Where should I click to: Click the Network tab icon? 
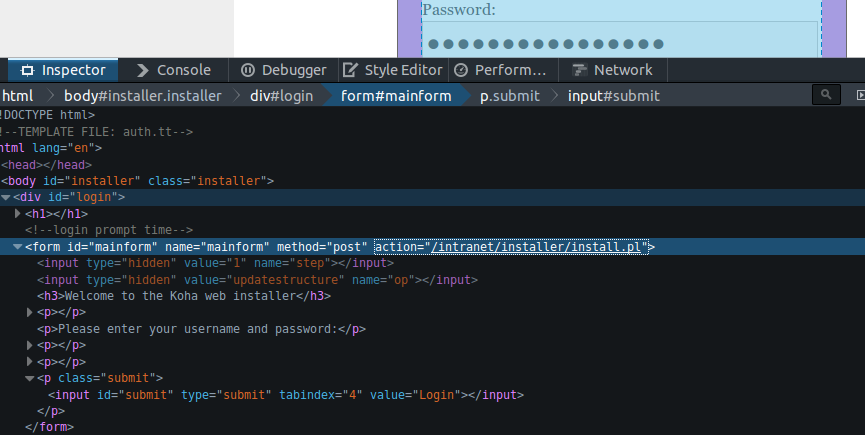click(578, 70)
